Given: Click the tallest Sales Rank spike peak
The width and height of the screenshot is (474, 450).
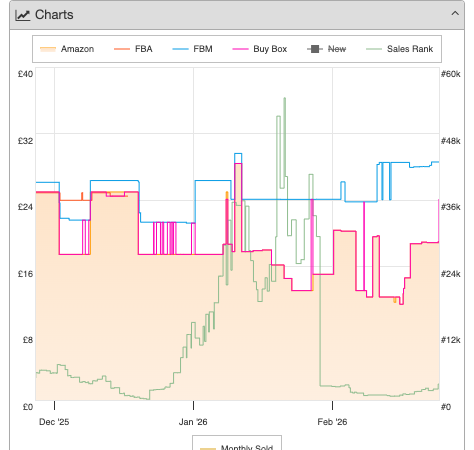Looking at the screenshot, I should click(x=284, y=98).
